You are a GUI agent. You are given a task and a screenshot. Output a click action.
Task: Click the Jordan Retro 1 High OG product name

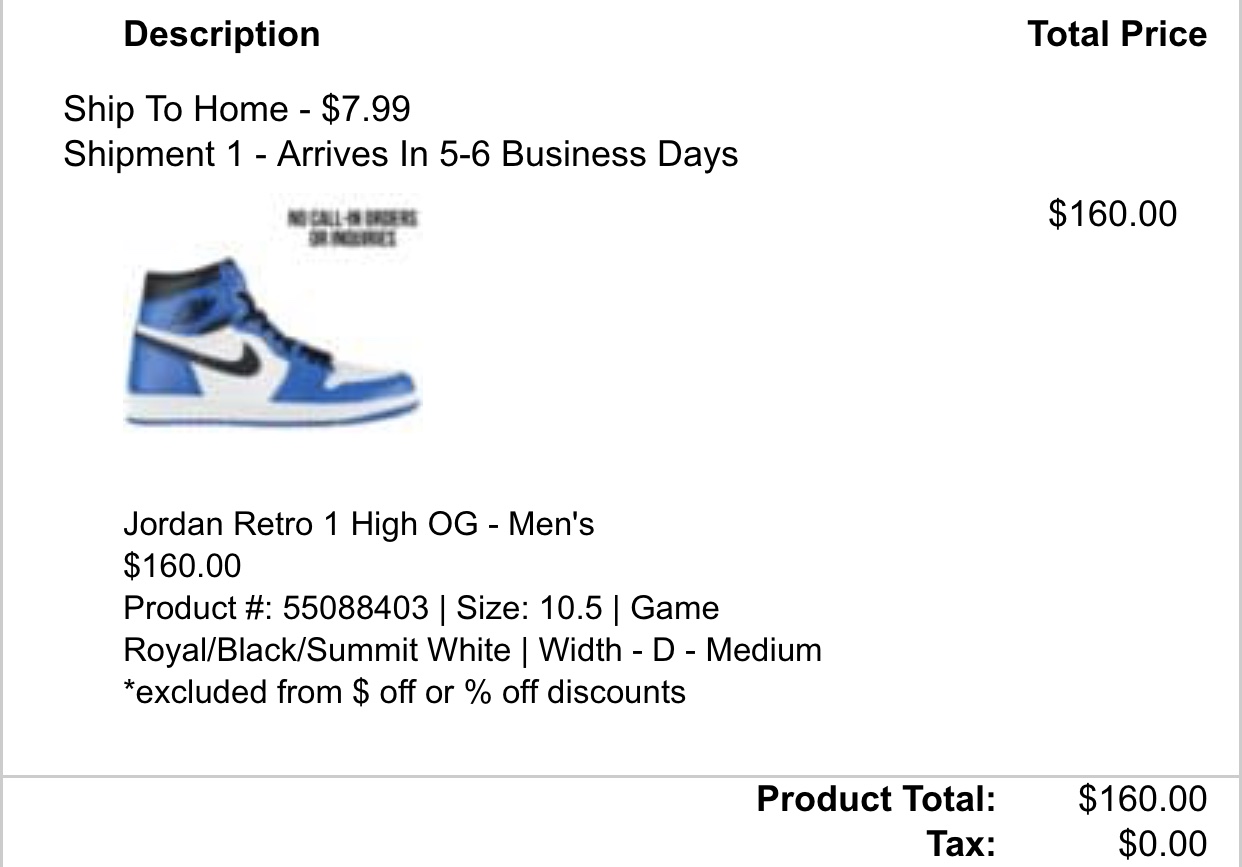(x=358, y=523)
